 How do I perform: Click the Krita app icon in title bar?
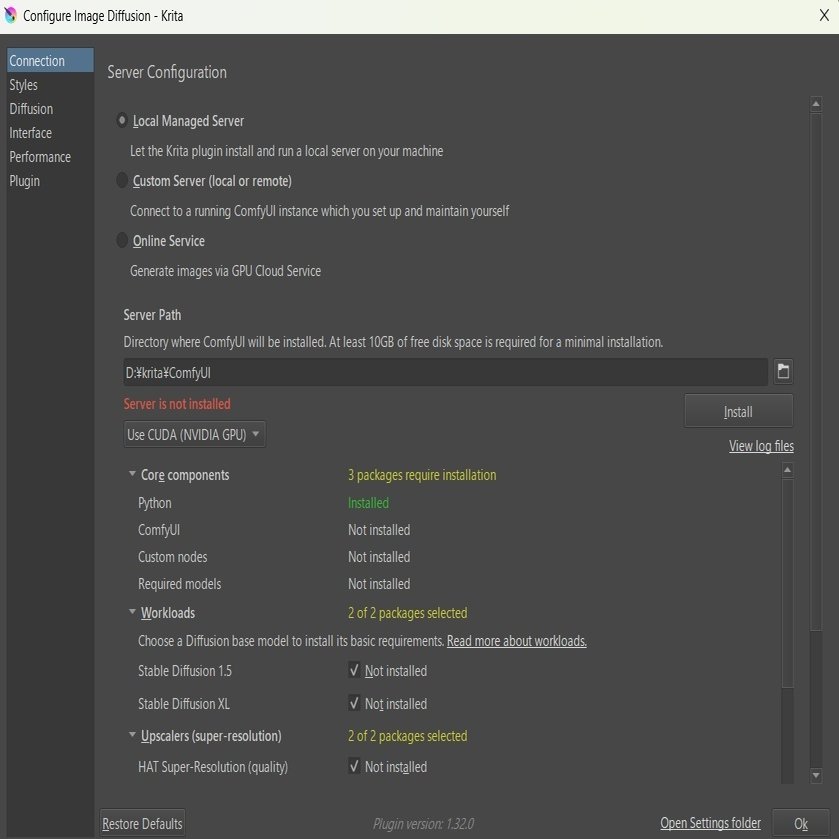[10, 15]
